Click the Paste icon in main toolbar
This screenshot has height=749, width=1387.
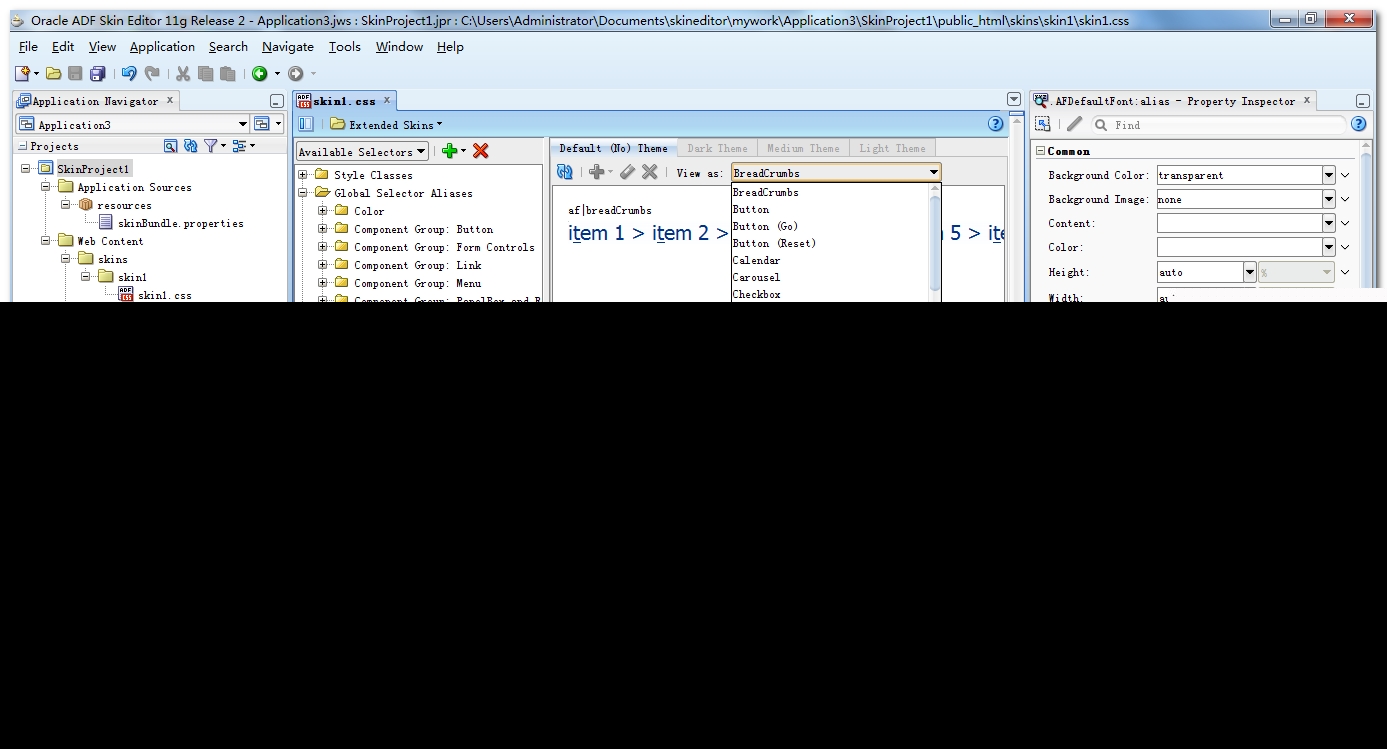coord(228,73)
